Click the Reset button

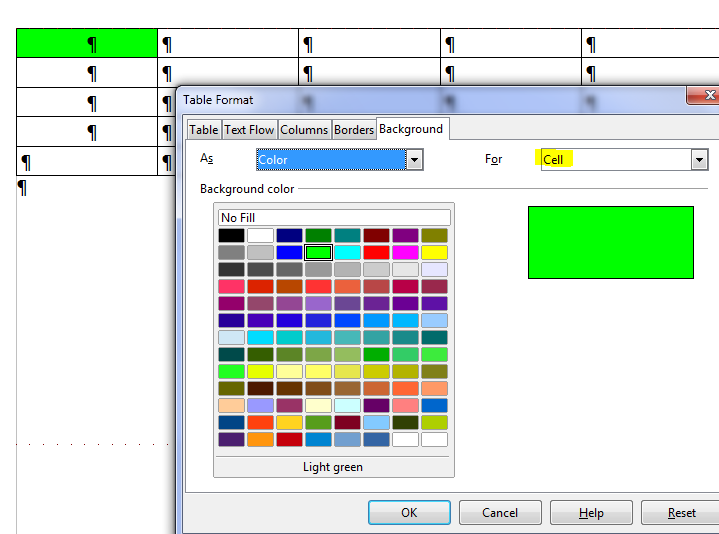pyautogui.click(x=682, y=513)
